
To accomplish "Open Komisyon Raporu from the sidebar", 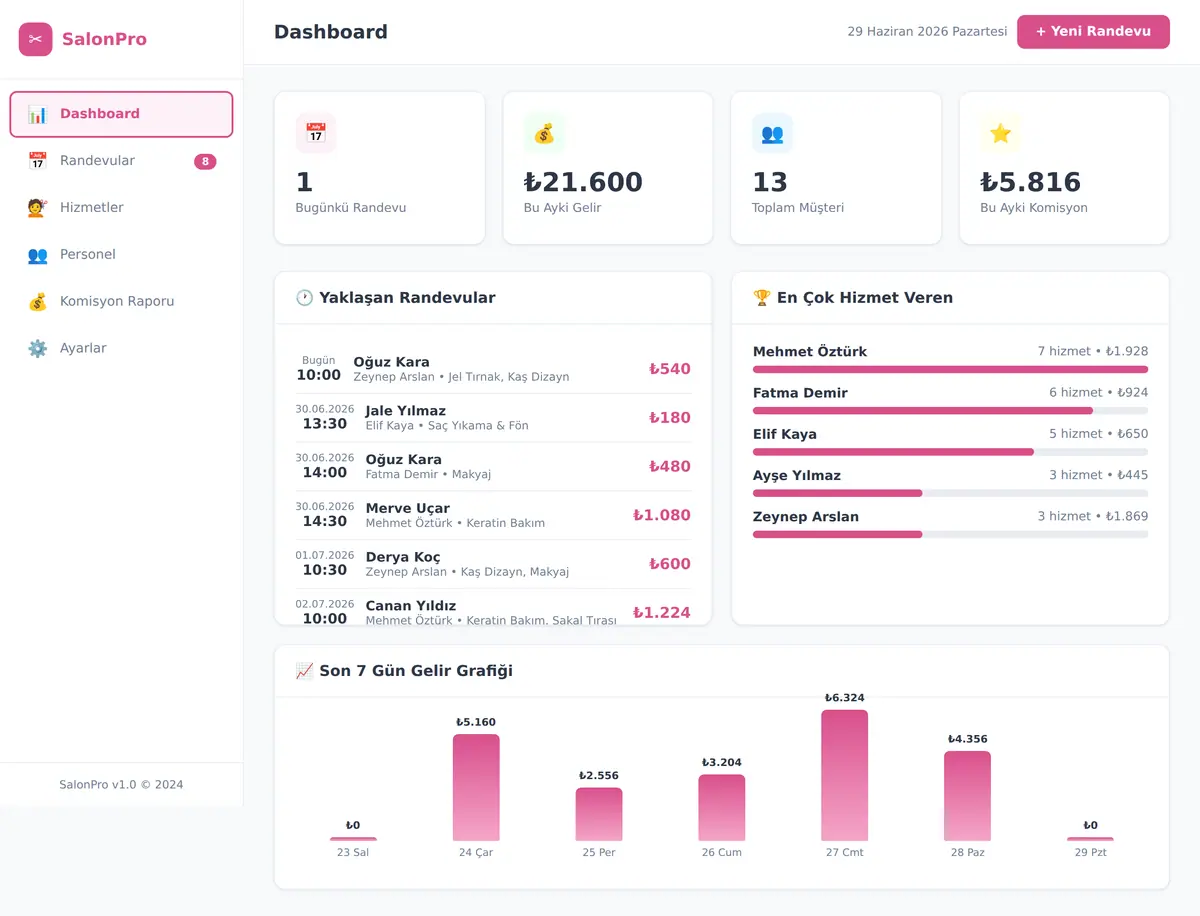I will tap(121, 302).
